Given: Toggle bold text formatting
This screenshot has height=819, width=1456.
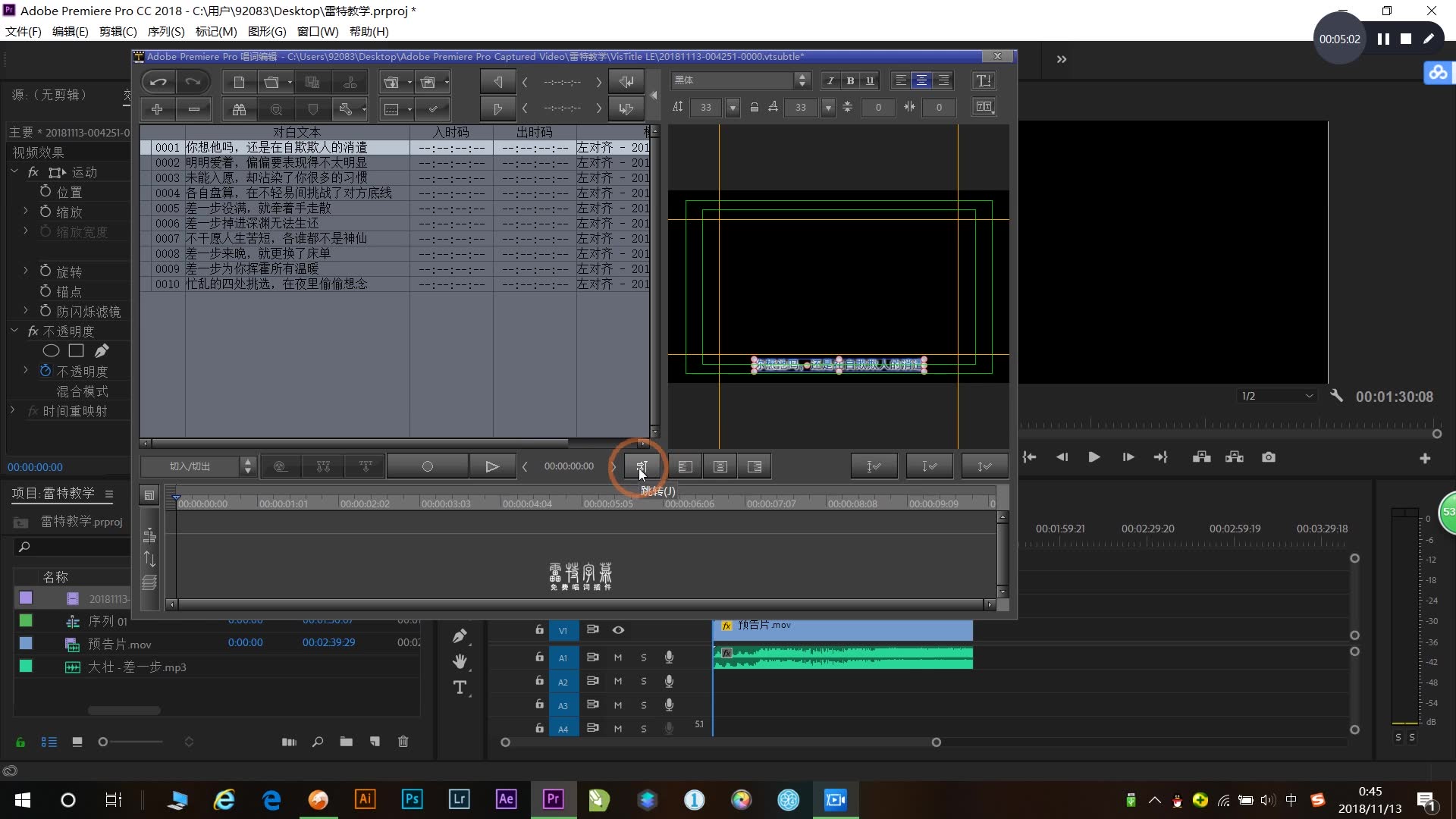Looking at the screenshot, I should pyautogui.click(x=850, y=80).
